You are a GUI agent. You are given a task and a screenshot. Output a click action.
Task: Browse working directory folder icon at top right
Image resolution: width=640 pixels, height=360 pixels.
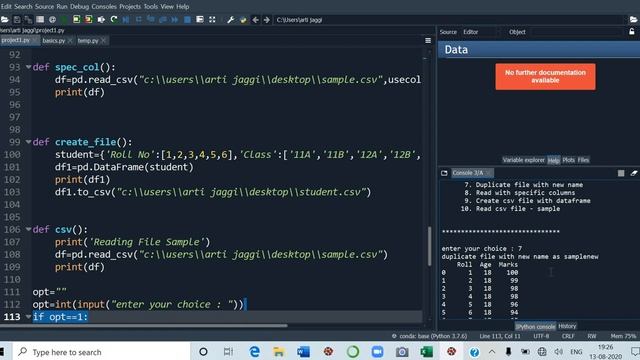(633, 20)
